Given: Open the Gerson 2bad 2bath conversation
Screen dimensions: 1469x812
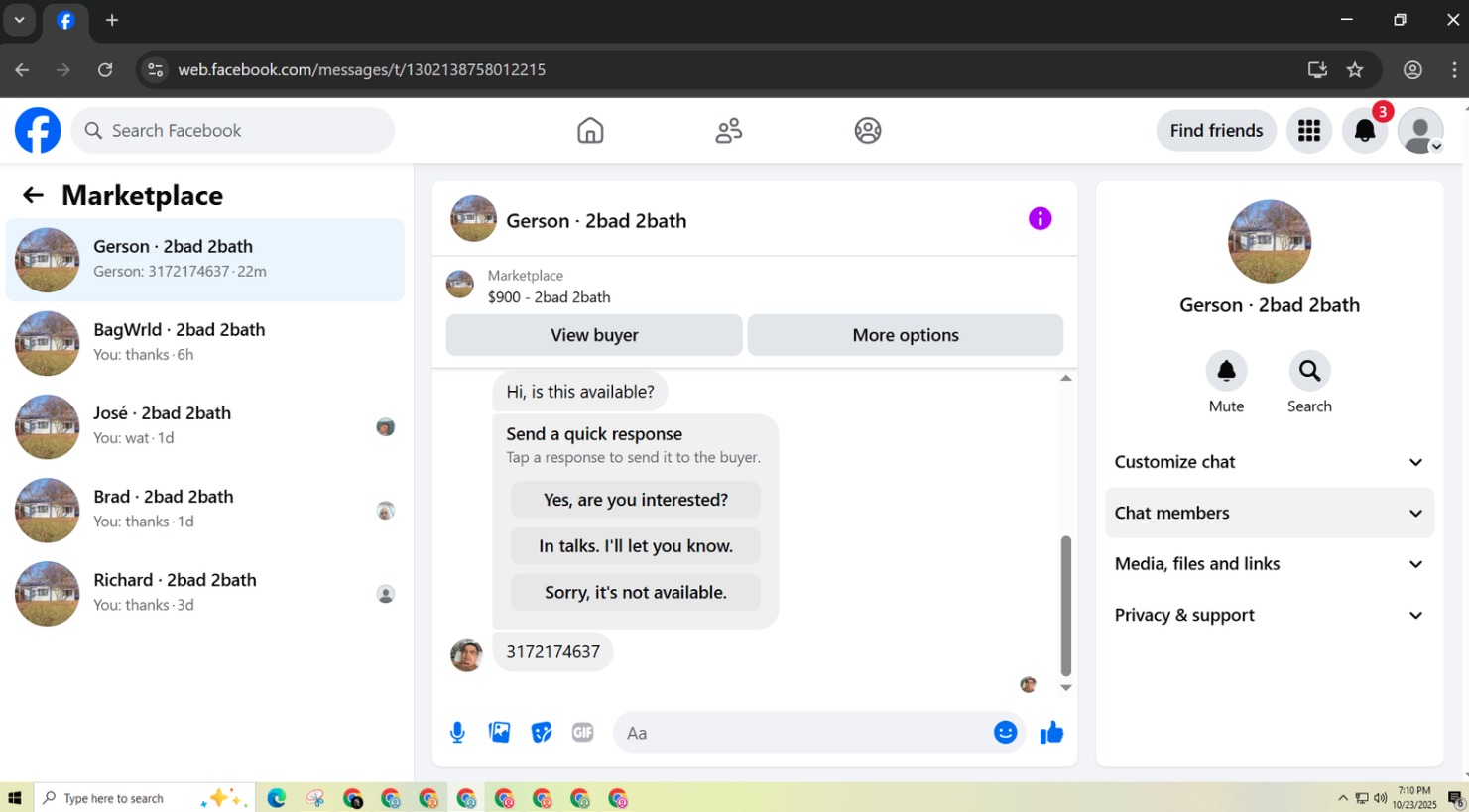Looking at the screenshot, I should 205,260.
